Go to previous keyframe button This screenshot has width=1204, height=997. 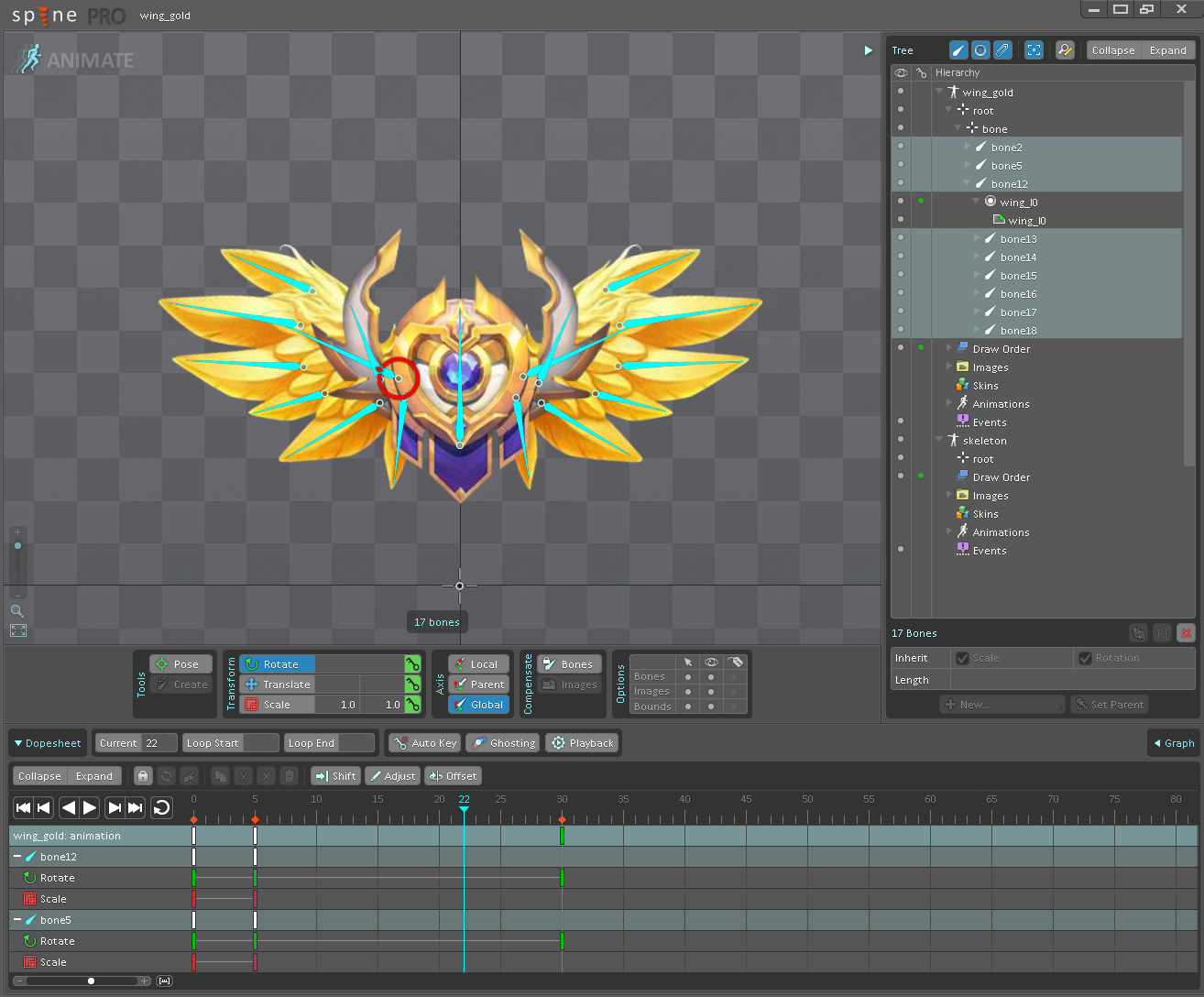[x=43, y=807]
